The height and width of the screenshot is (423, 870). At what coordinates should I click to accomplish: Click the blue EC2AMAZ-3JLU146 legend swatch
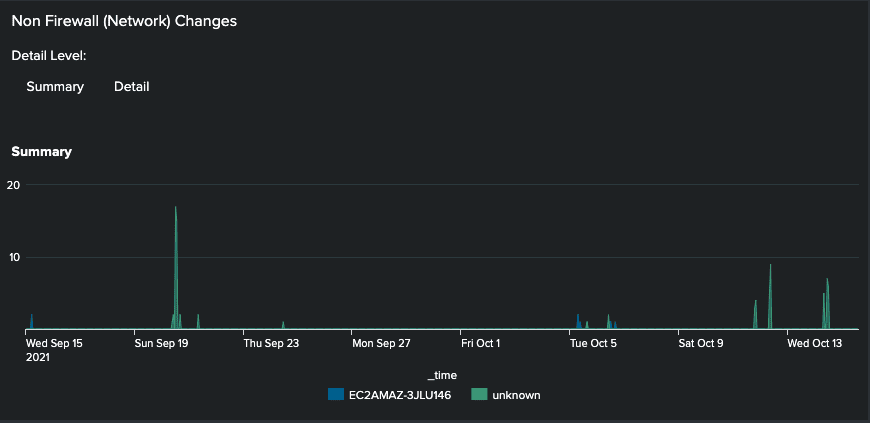(335, 395)
